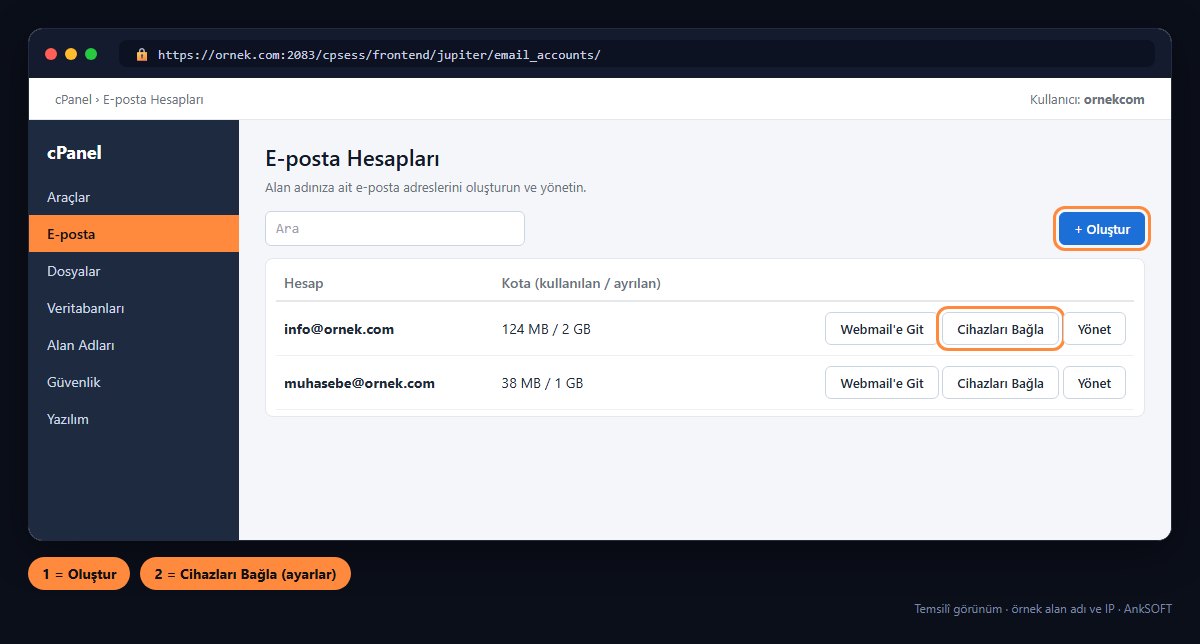This screenshot has width=1200, height=644.
Task: Click Cihazları Bağla for info@ornek.com
Action: pyautogui.click(x=1000, y=329)
